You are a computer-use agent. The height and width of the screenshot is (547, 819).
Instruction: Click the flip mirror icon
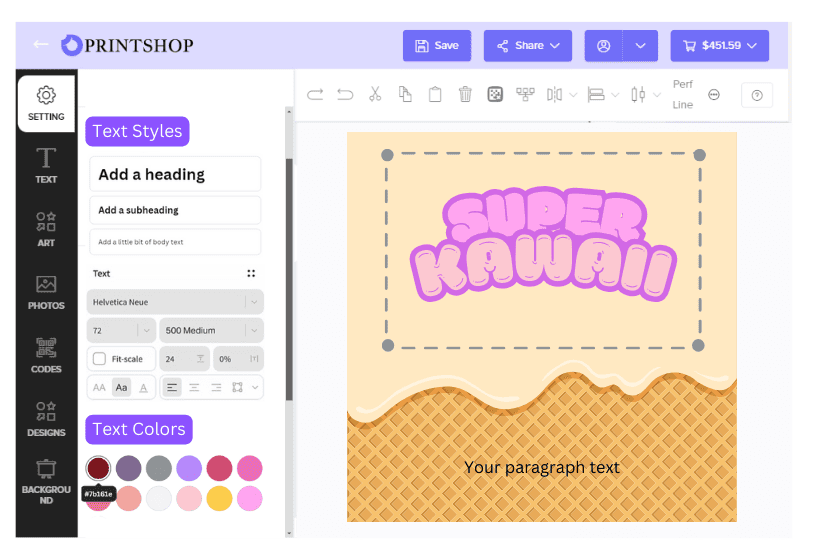[x=554, y=95]
